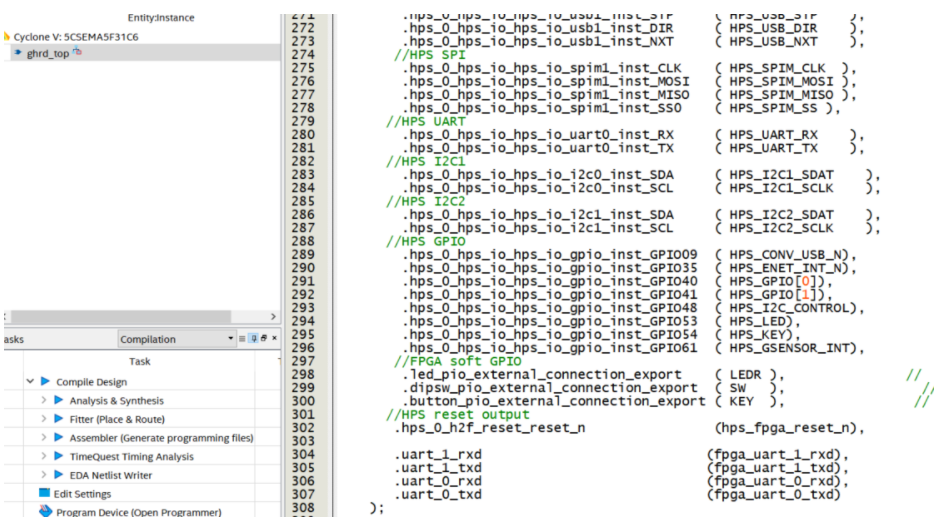This screenshot has height=528, width=946.
Task: Click the EDA Netlist Writer play icon
Action: (59, 475)
